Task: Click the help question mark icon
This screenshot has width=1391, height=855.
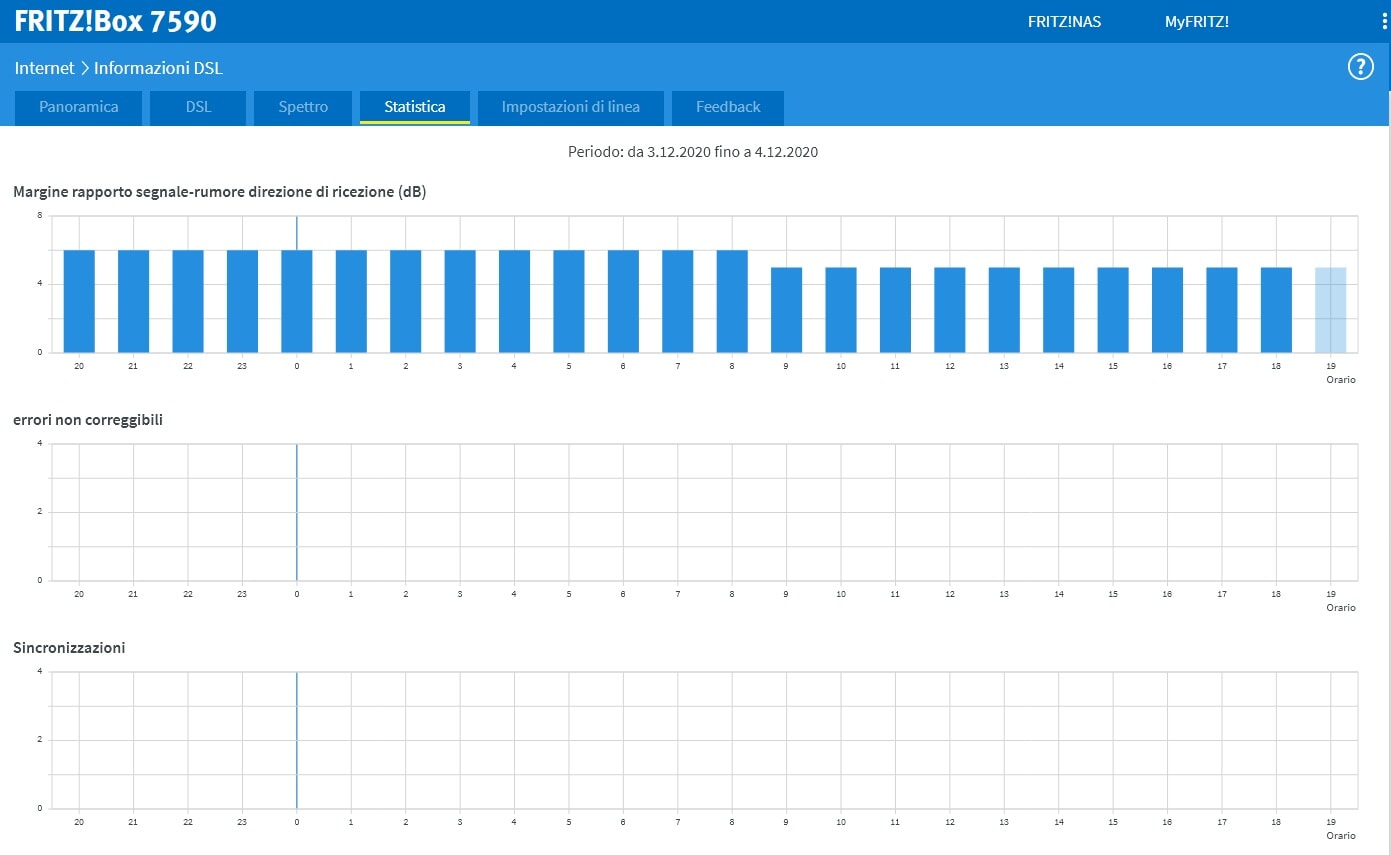Action: pyautogui.click(x=1360, y=67)
